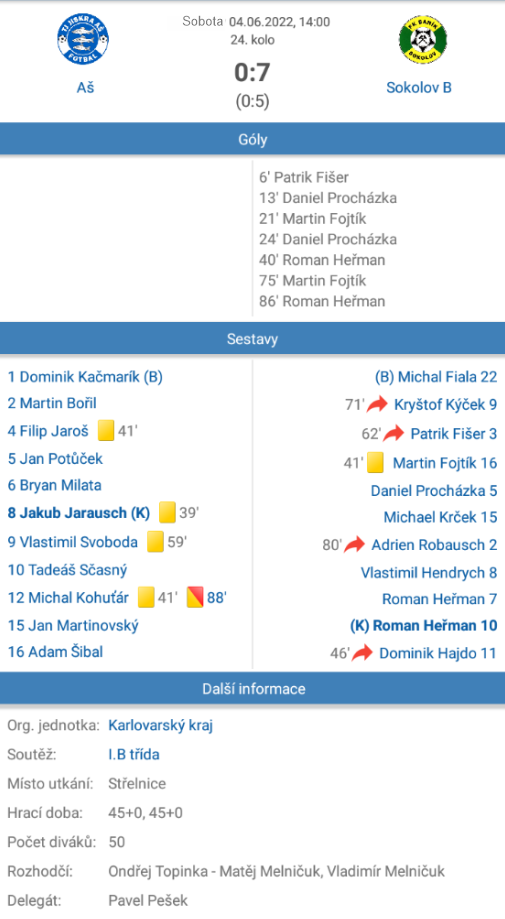Click Adrien Robausch substitution arrow icon
The image size is (505, 919).
coord(354,544)
